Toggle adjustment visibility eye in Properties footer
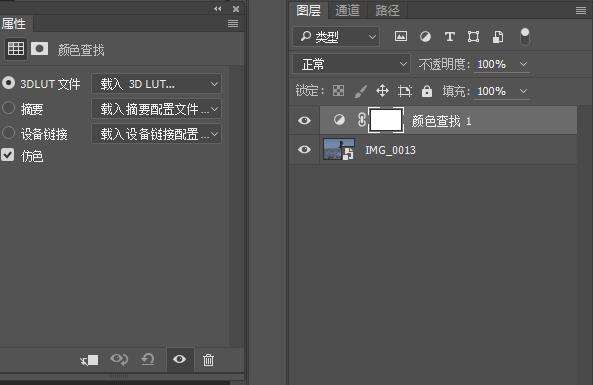Screen dimensions: 593x385 [180, 359]
